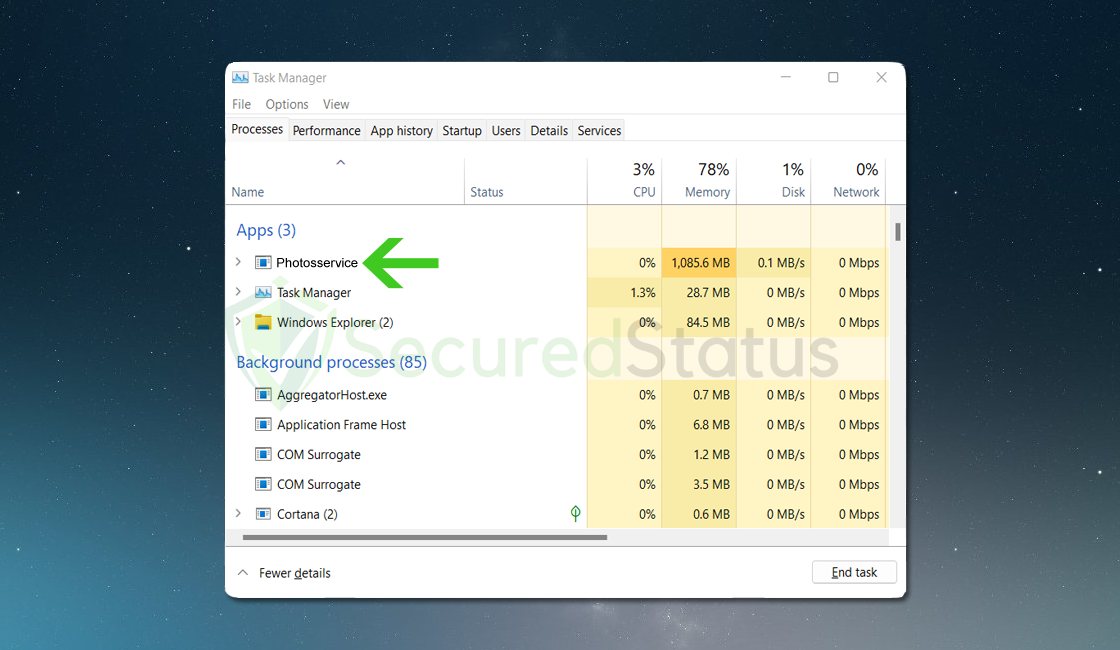Screen dimensions: 1120x650
Task: Select the Photosservice process name
Action: [317, 263]
